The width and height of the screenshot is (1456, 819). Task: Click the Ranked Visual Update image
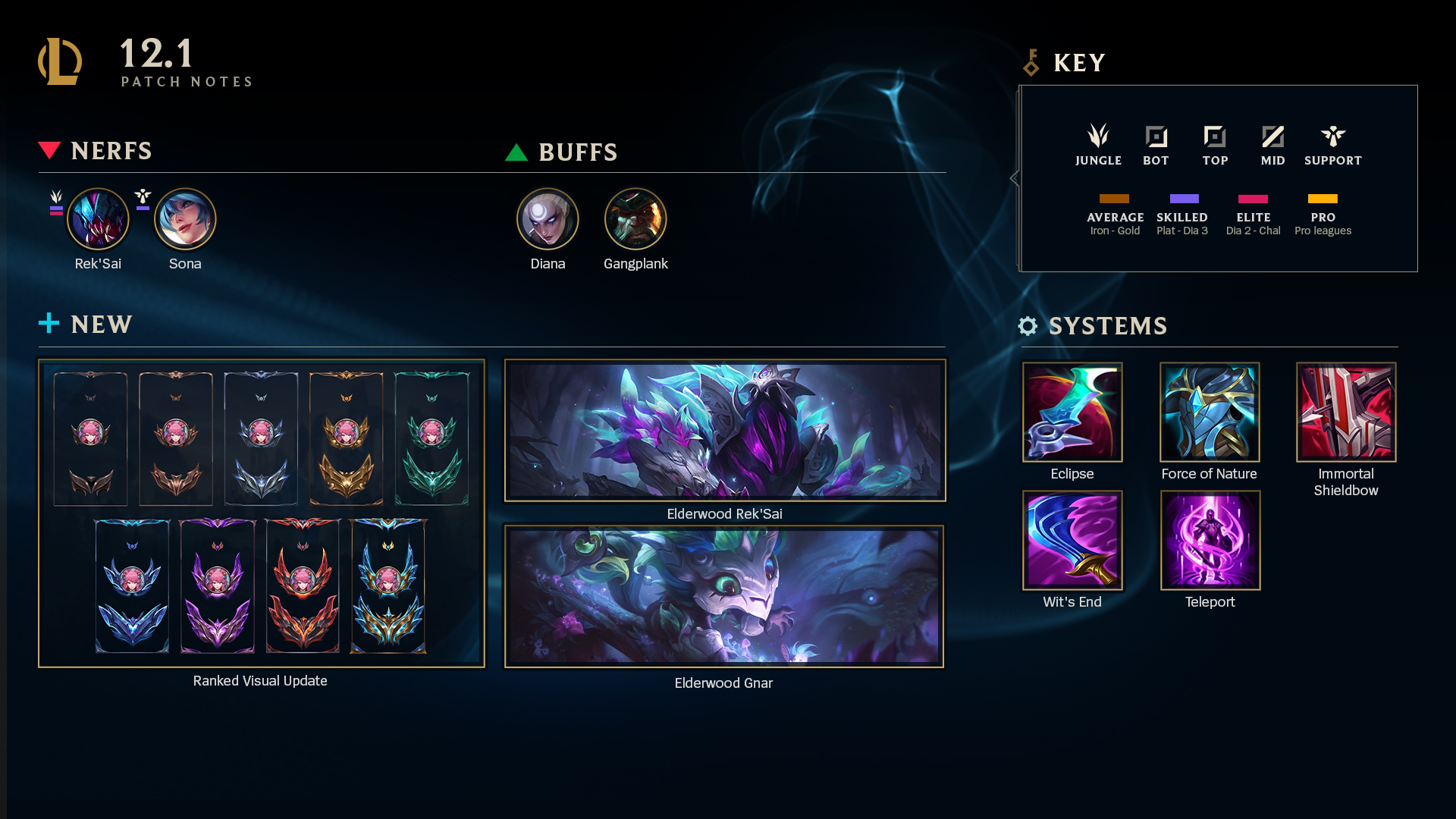(x=262, y=513)
